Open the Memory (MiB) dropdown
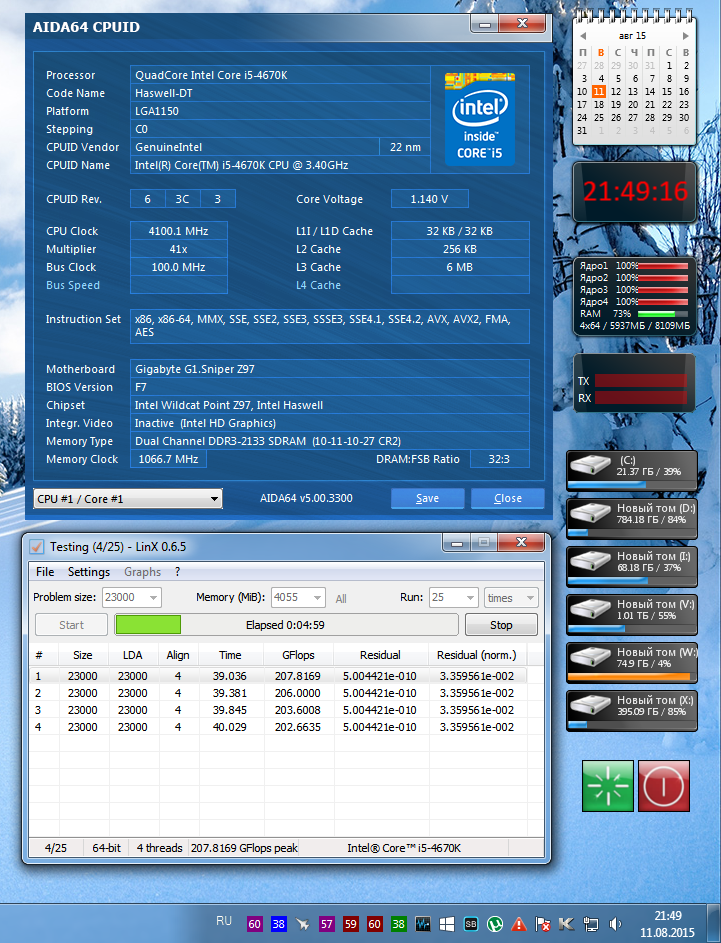Viewport: 721px width, 943px height. (x=298, y=597)
